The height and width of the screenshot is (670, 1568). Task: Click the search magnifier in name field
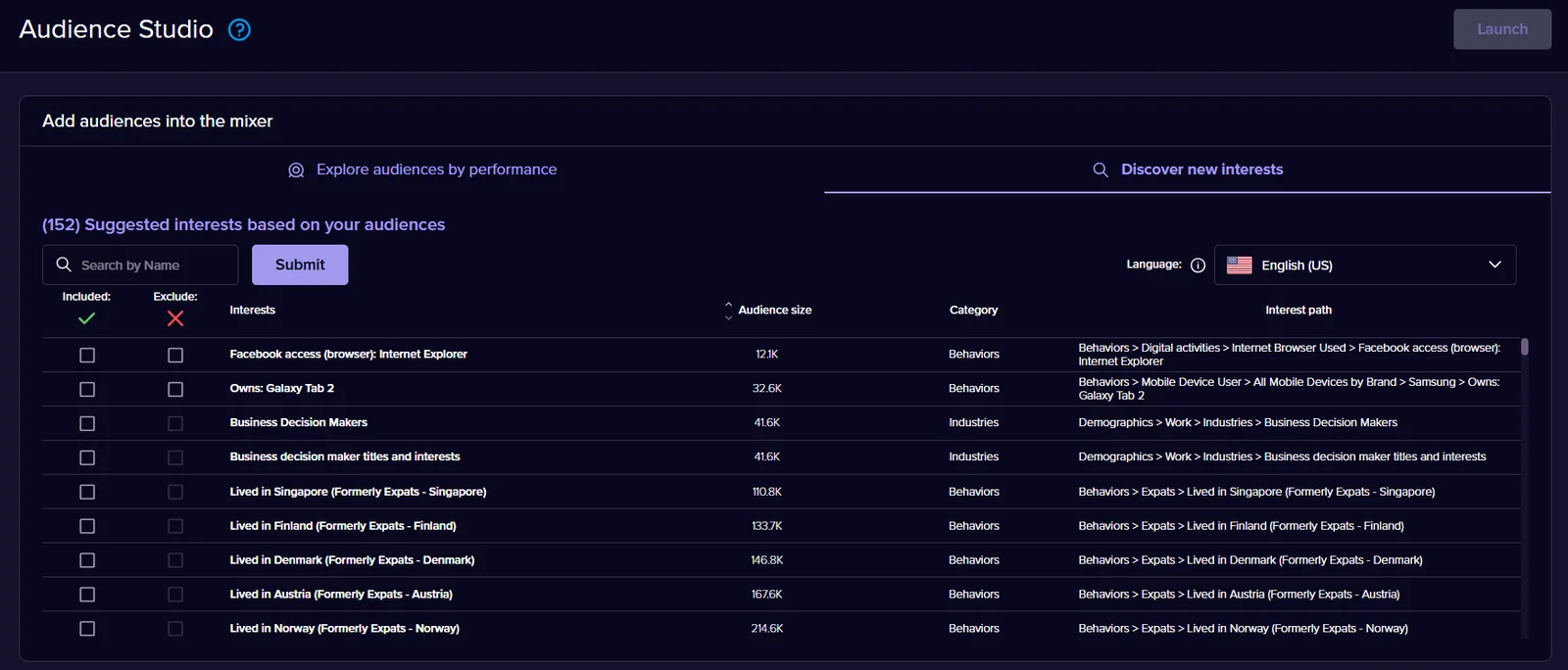coord(64,264)
